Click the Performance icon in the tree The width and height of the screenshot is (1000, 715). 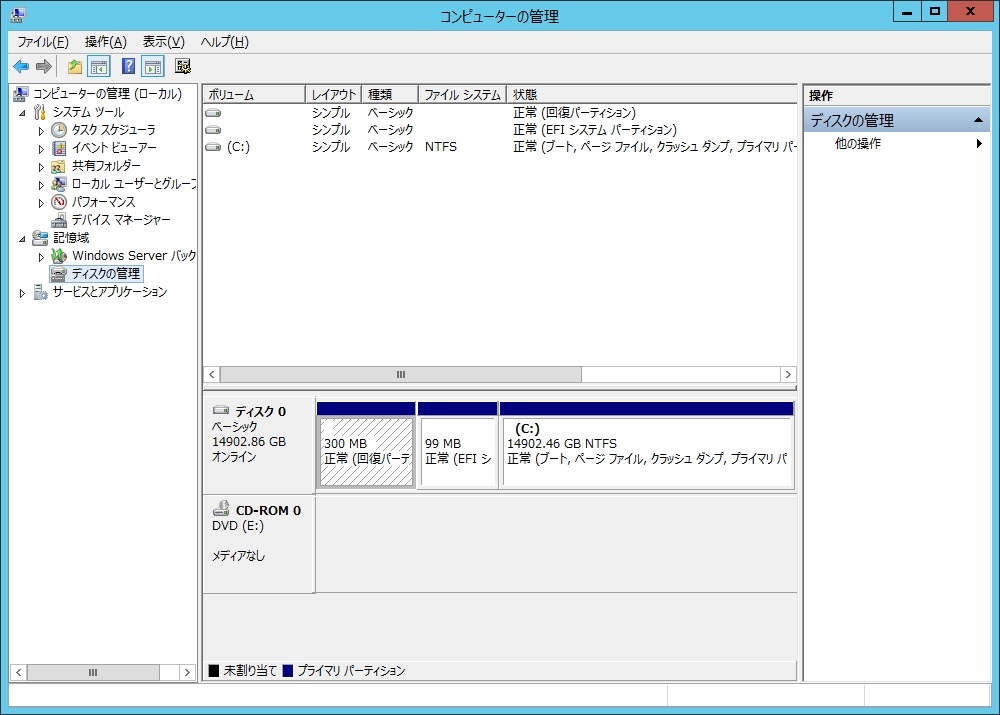click(x=59, y=202)
